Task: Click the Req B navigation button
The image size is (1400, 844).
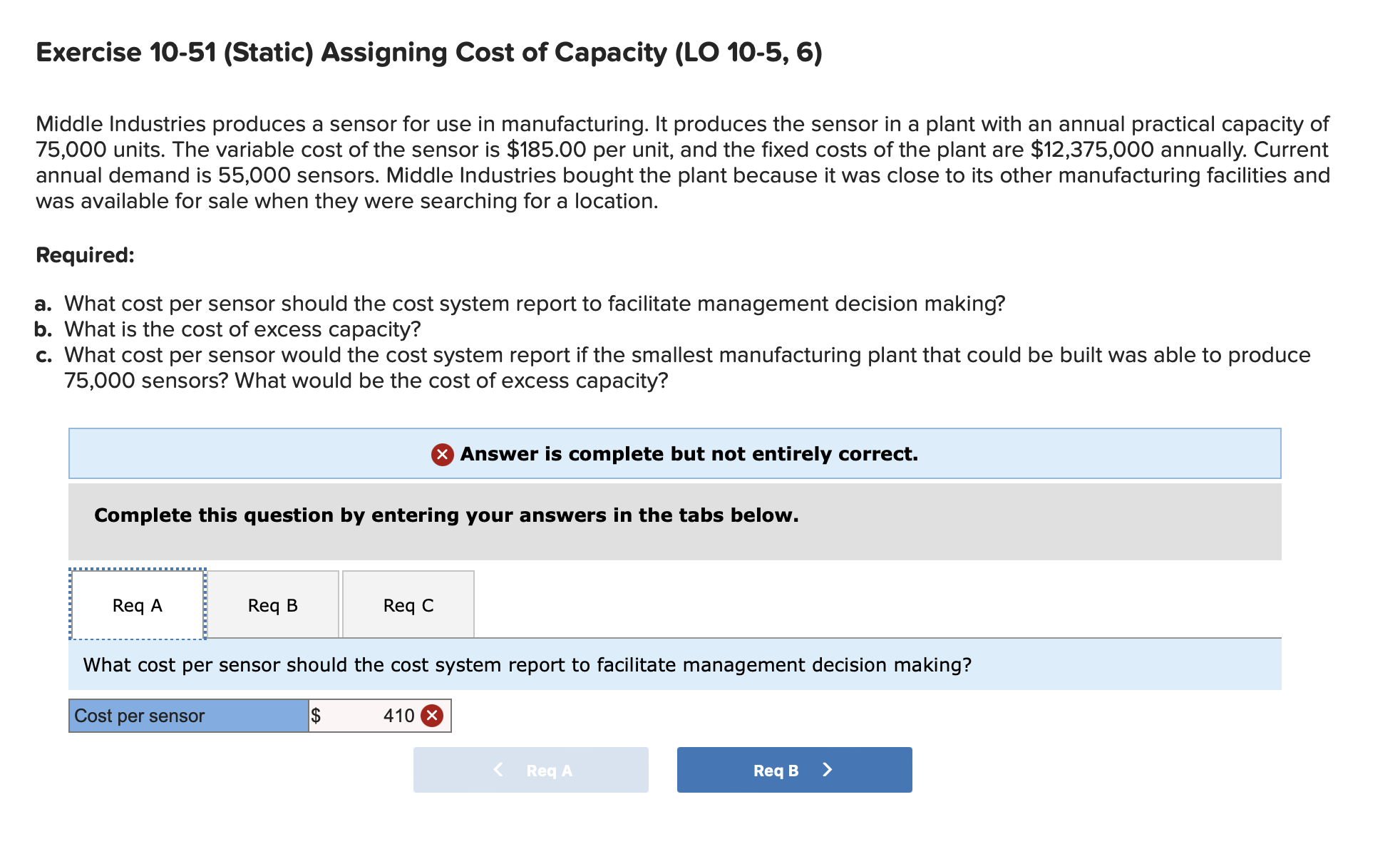Action: pos(793,769)
